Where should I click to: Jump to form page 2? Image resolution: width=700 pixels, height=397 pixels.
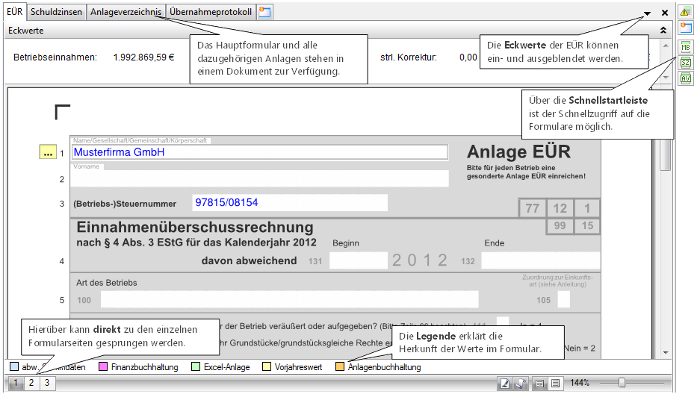pos(31,383)
